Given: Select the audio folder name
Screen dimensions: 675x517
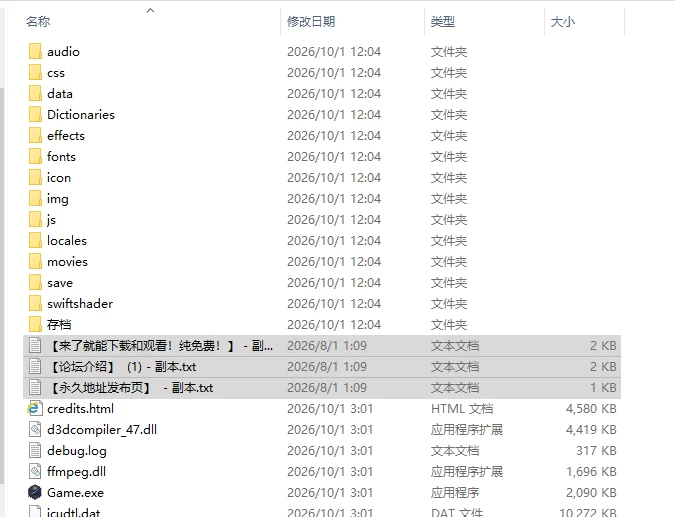Looking at the screenshot, I should coord(63,52).
